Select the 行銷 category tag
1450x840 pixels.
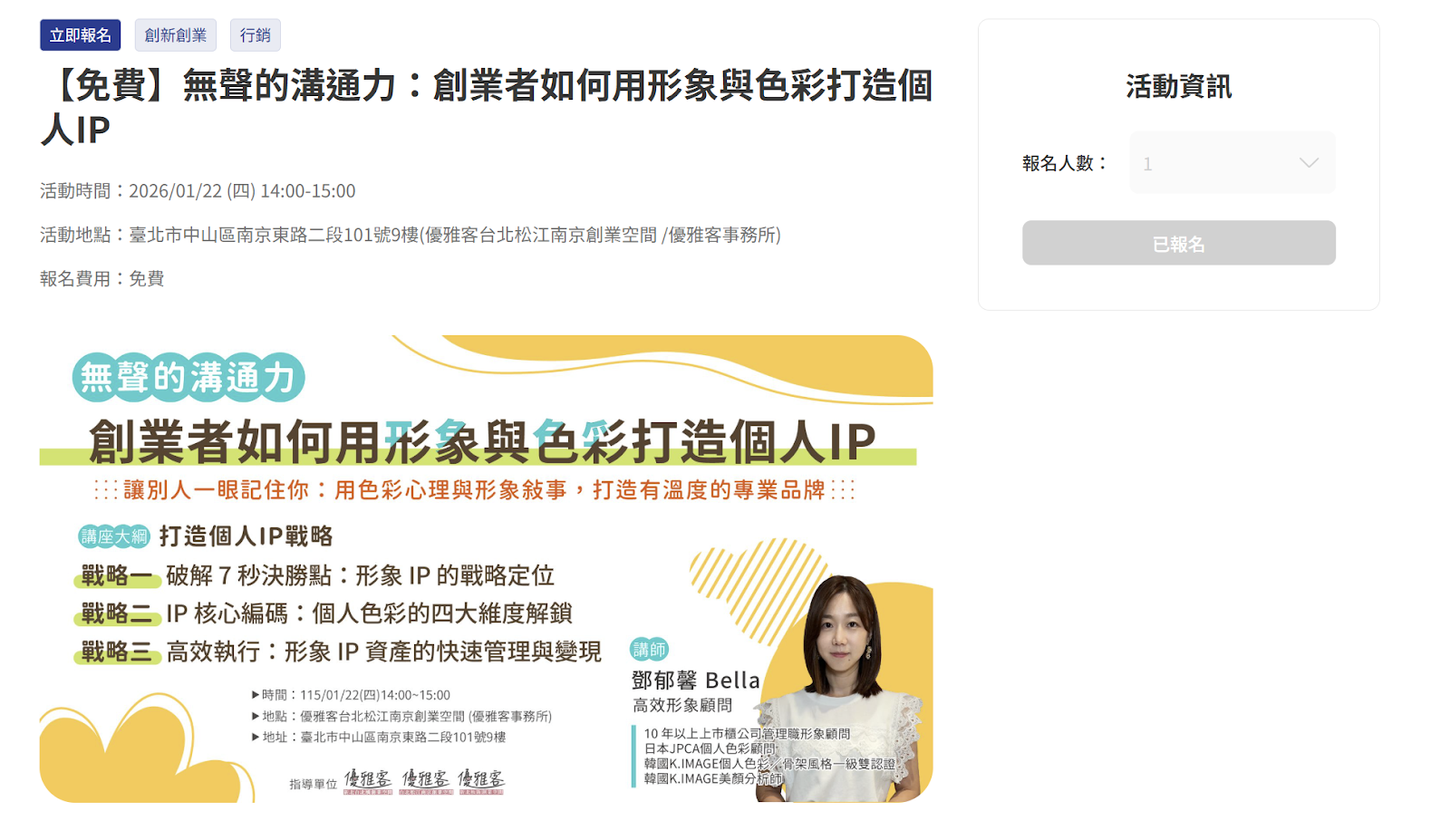(256, 35)
